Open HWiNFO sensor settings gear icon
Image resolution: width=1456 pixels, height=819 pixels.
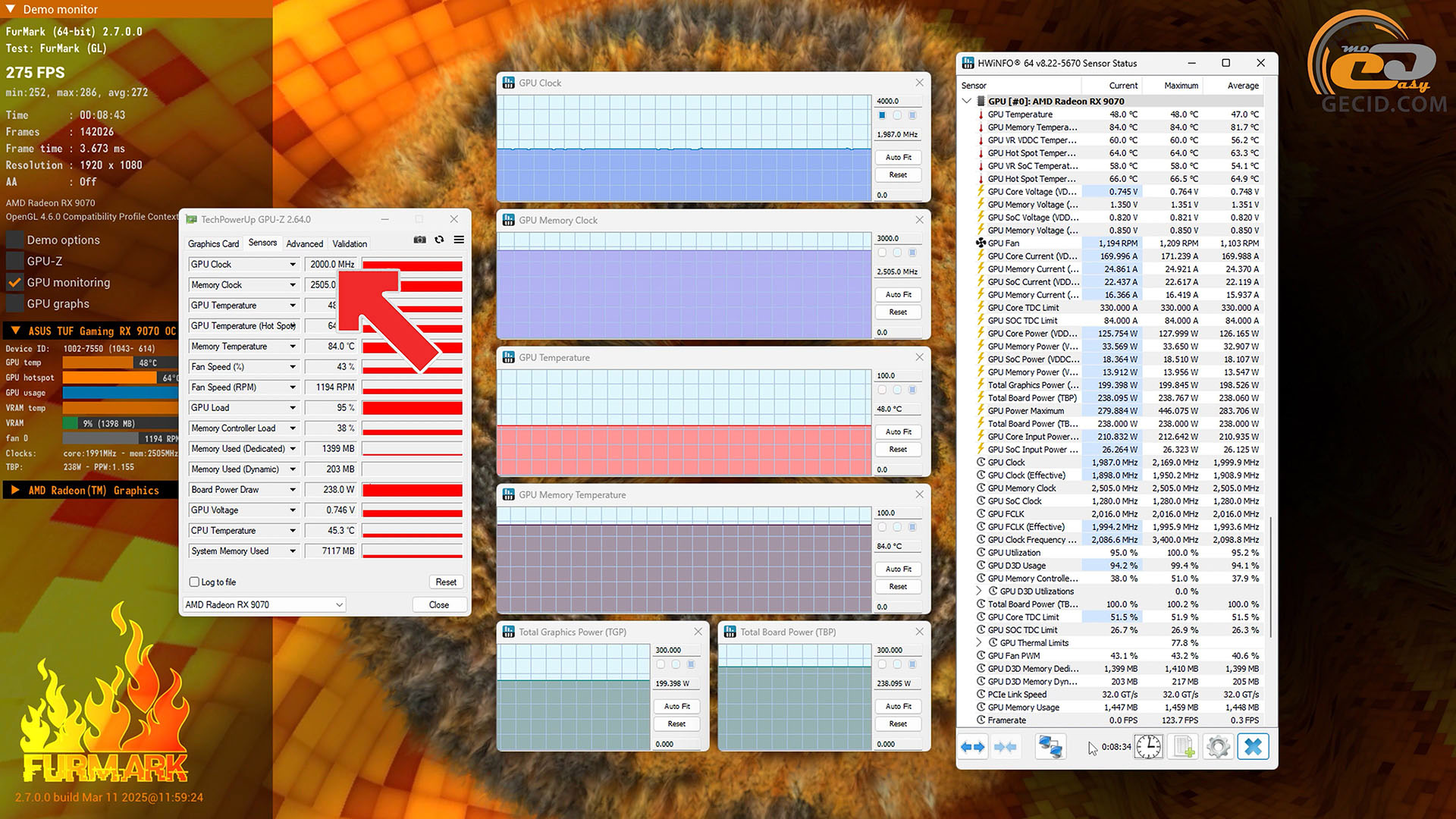pyautogui.click(x=1218, y=747)
